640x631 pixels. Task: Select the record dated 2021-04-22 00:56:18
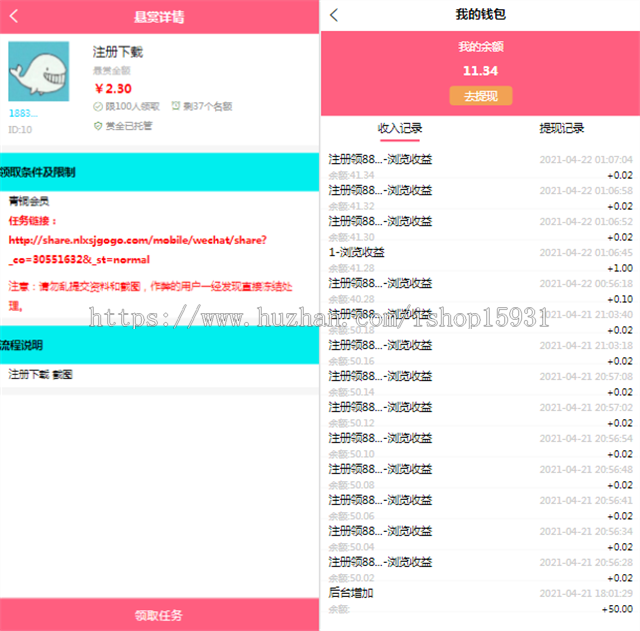tap(480, 291)
